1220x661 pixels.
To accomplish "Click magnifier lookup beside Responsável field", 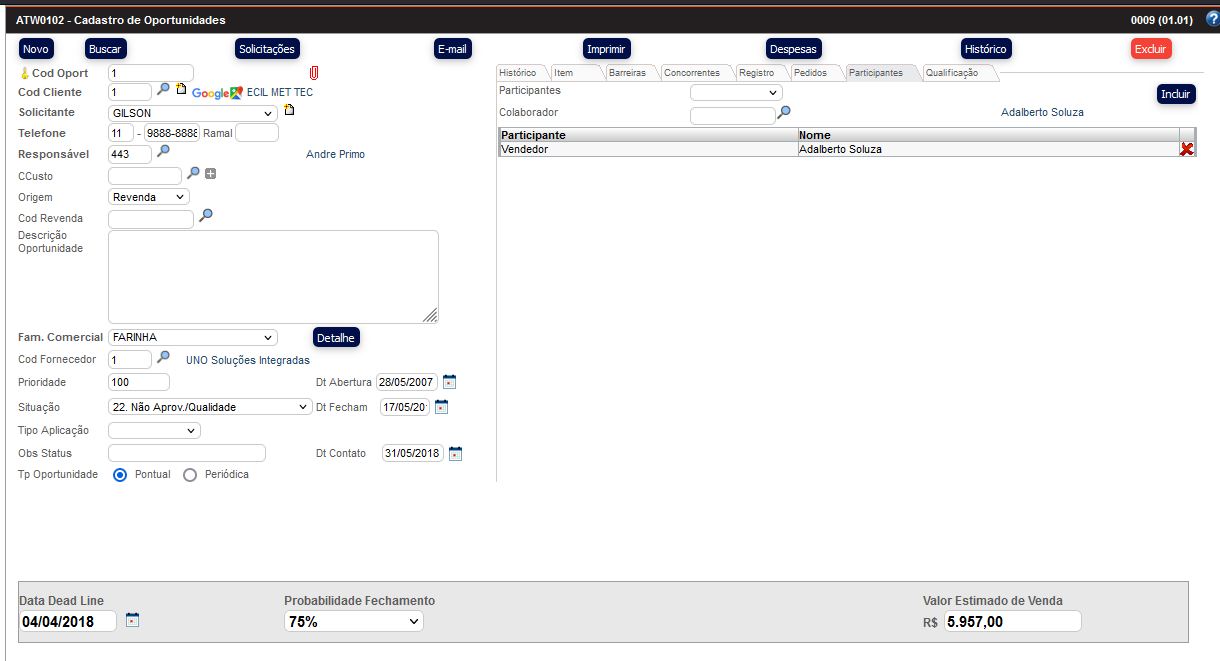I will [x=164, y=152].
